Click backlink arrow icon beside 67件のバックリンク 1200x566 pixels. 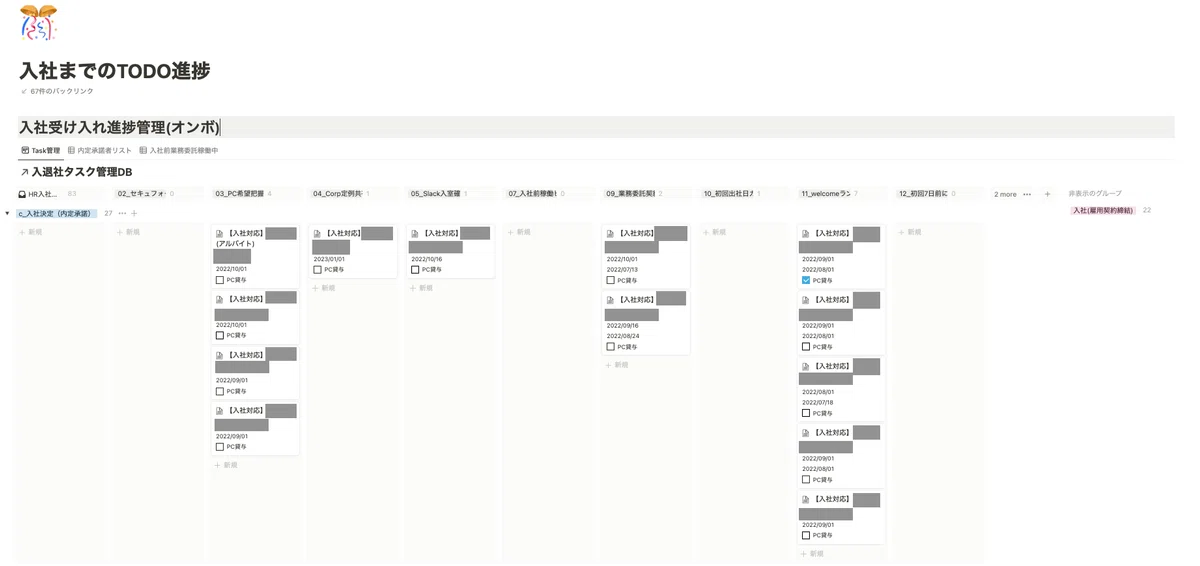pos(24,91)
